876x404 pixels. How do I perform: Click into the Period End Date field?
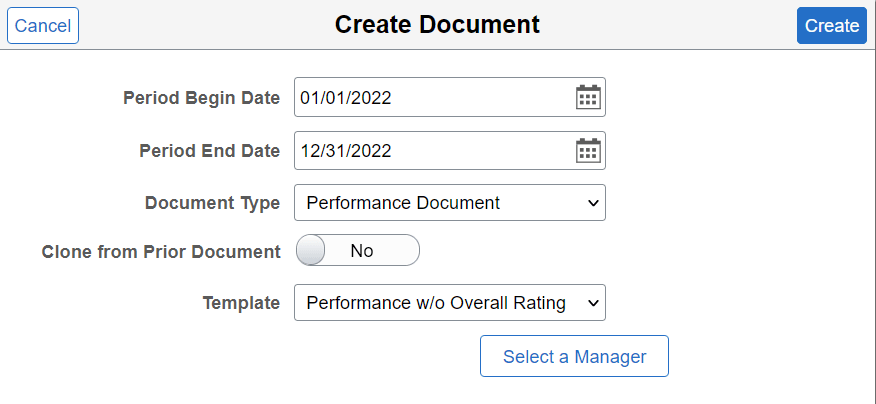click(x=432, y=151)
